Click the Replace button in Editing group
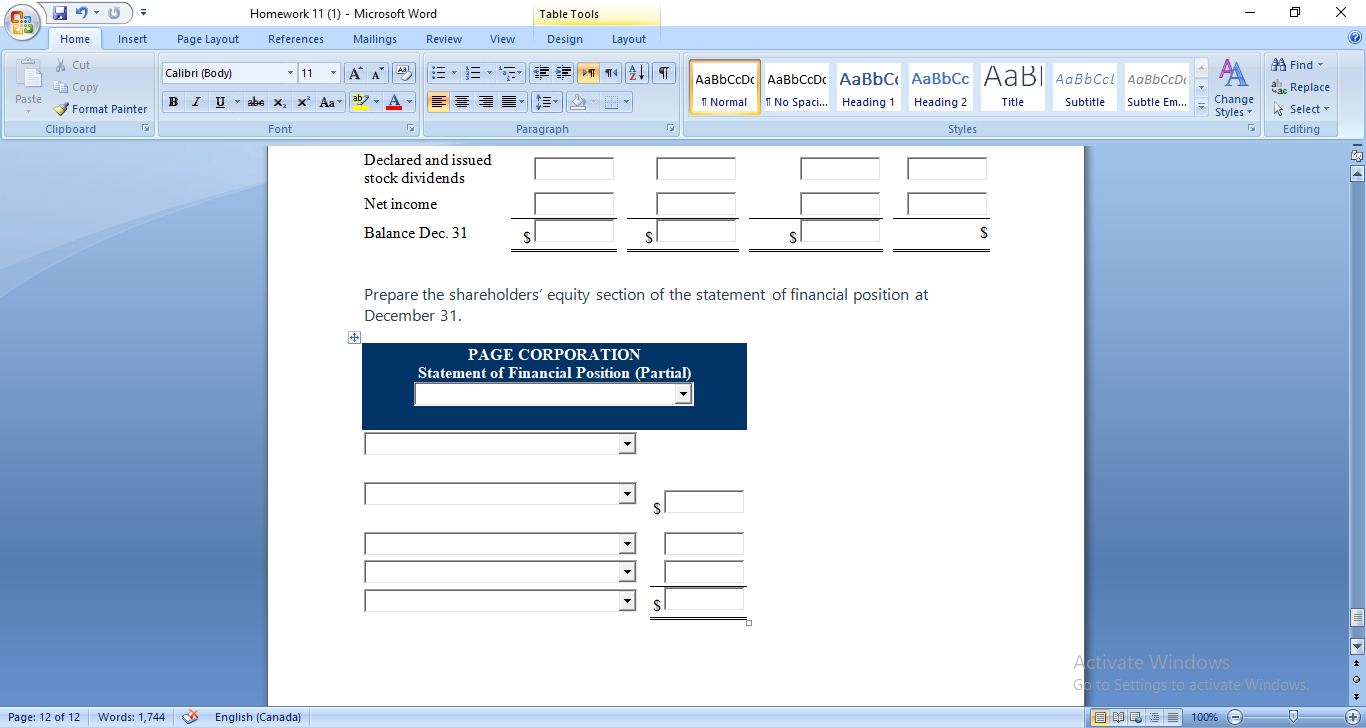This screenshot has width=1366, height=728. pyautogui.click(x=1301, y=87)
